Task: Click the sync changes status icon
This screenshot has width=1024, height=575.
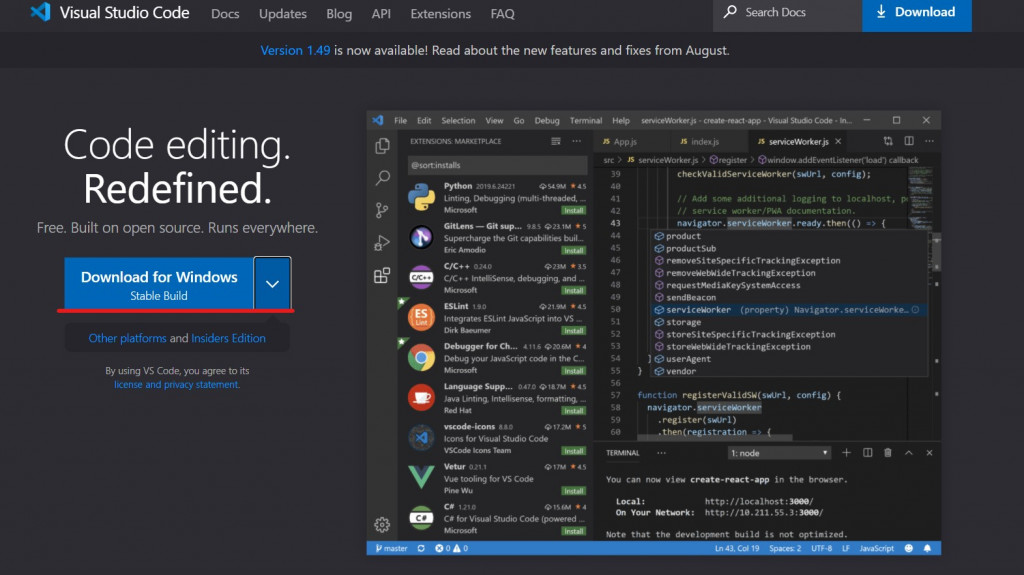Action: (421, 548)
